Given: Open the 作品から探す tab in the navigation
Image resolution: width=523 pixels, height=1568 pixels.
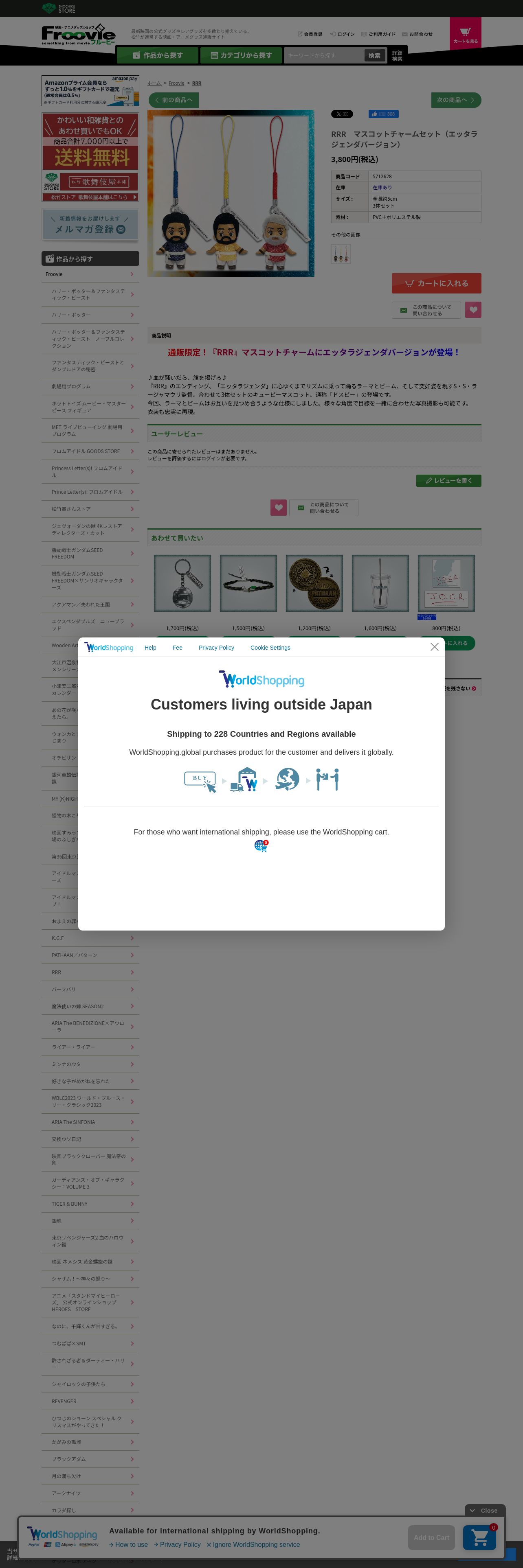Looking at the screenshot, I should [157, 55].
